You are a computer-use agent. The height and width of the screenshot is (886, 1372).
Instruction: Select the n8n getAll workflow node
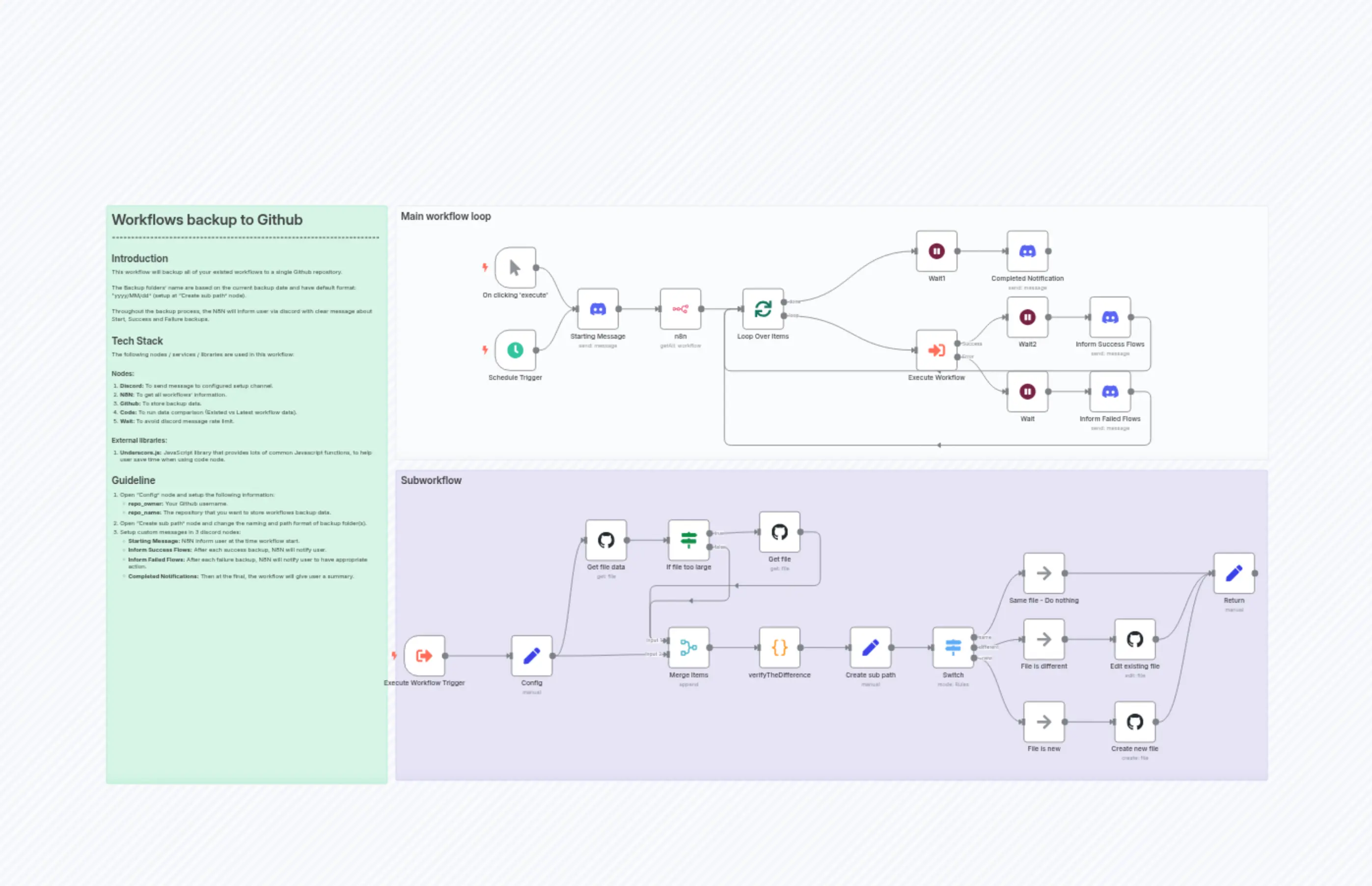point(680,309)
